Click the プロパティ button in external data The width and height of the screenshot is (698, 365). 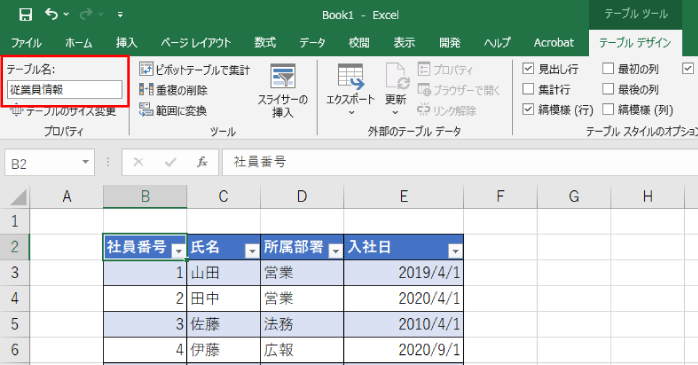446,69
